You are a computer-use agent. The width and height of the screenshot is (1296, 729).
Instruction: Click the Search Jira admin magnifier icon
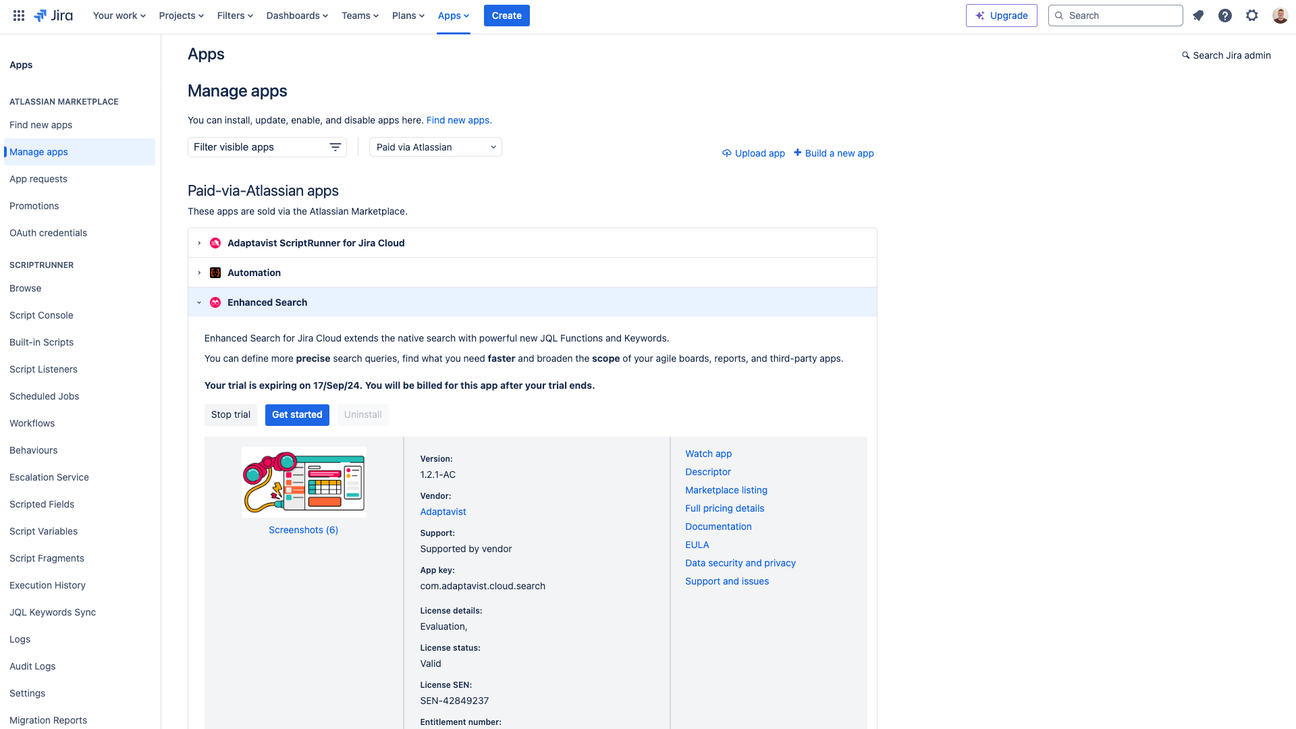click(1186, 55)
